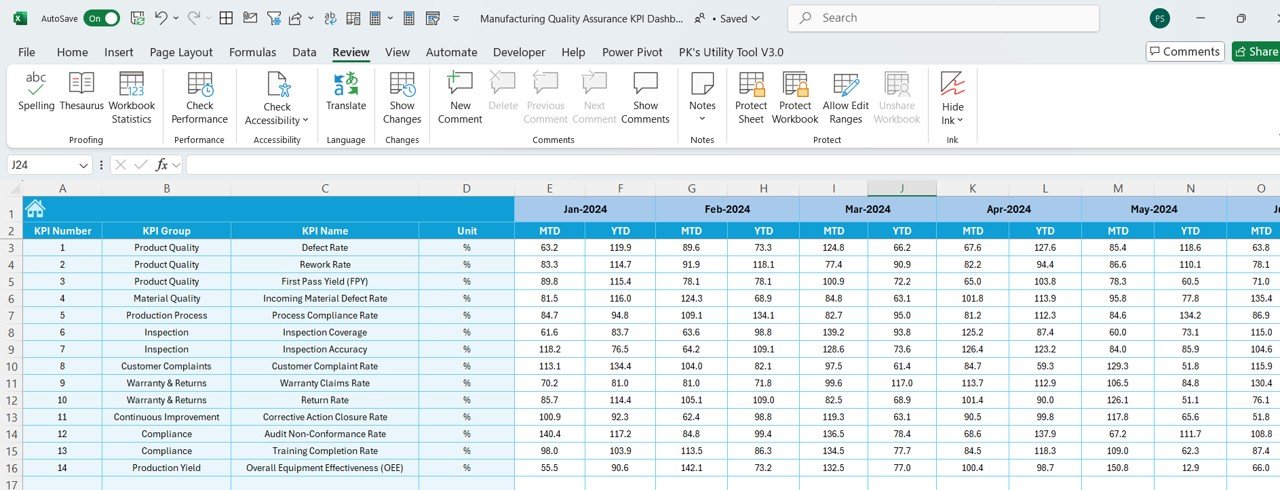1280x490 pixels.
Task: Switch to the Formulas tab
Action: pyautogui.click(x=253, y=52)
